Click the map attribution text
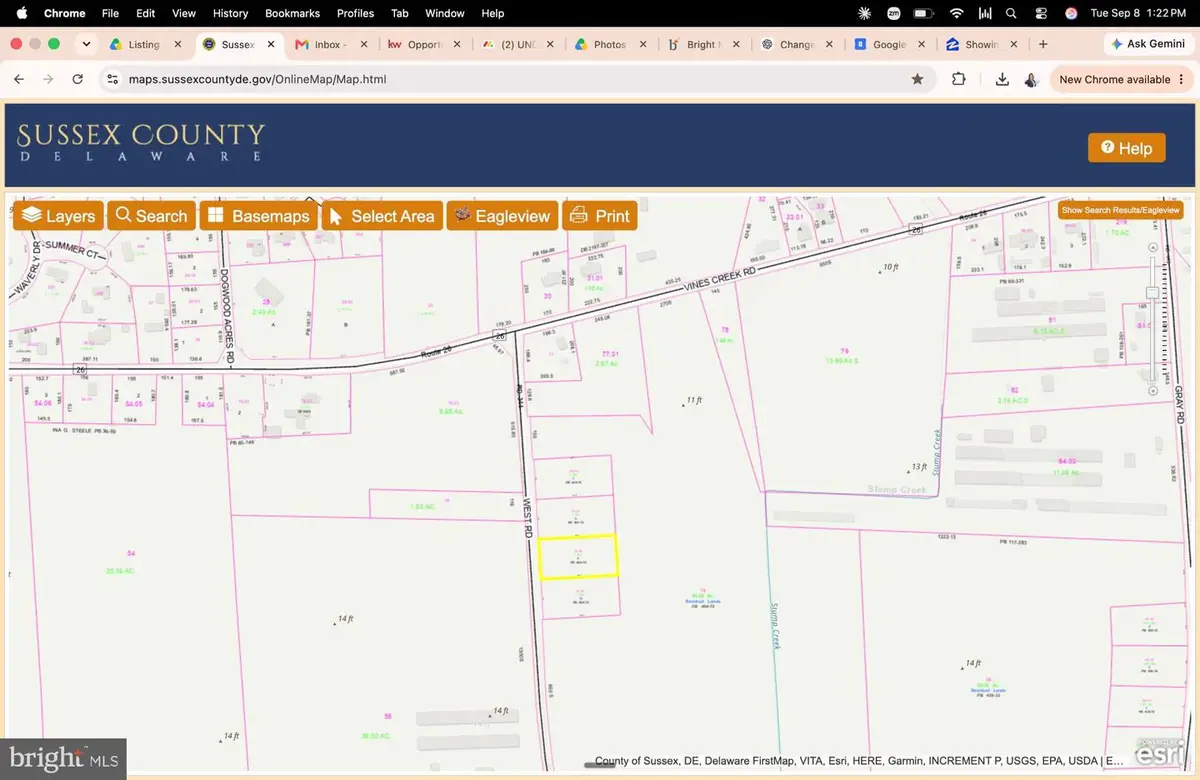1200x780 pixels. [x=859, y=760]
